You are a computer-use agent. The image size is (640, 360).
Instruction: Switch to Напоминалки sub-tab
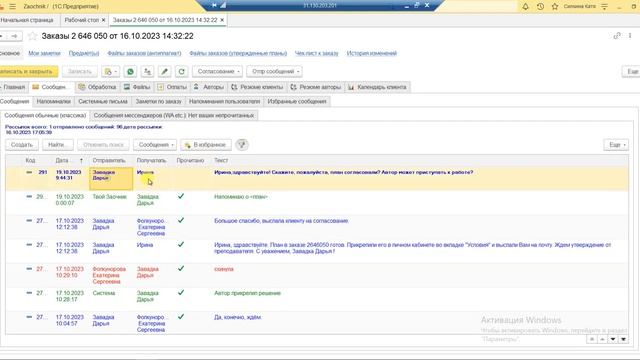53,101
